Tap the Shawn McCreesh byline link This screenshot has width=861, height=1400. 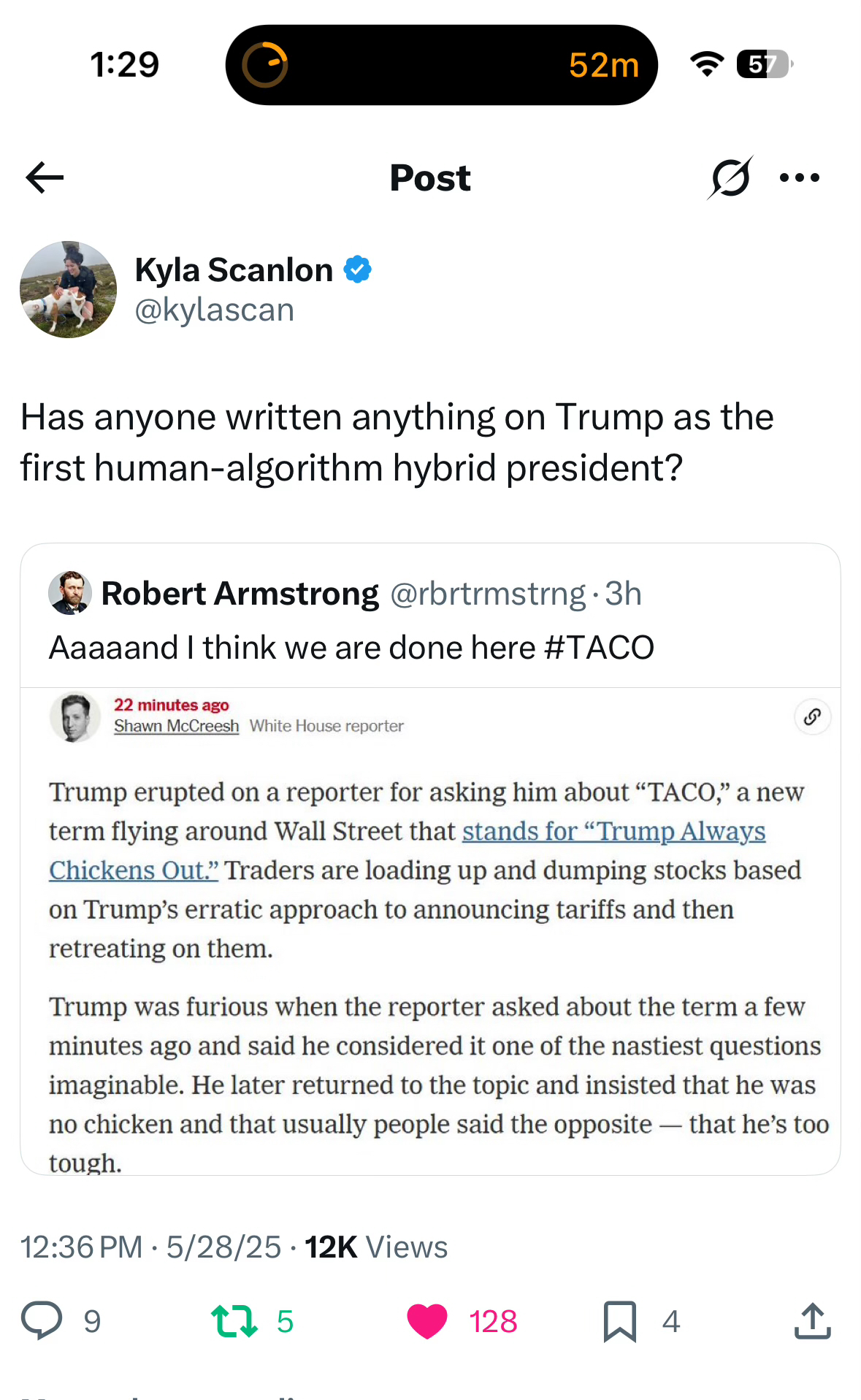pos(176,726)
